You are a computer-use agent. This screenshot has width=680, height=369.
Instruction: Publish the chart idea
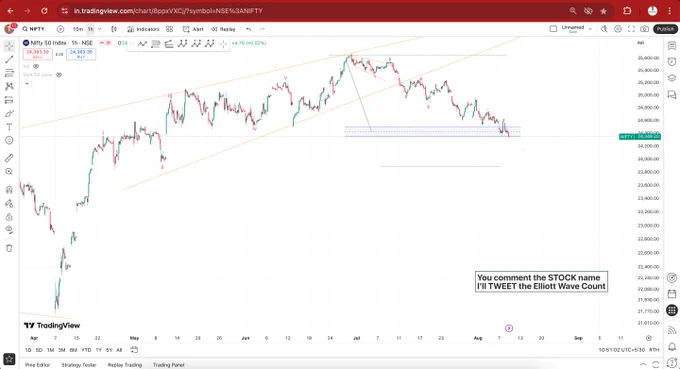coord(665,29)
